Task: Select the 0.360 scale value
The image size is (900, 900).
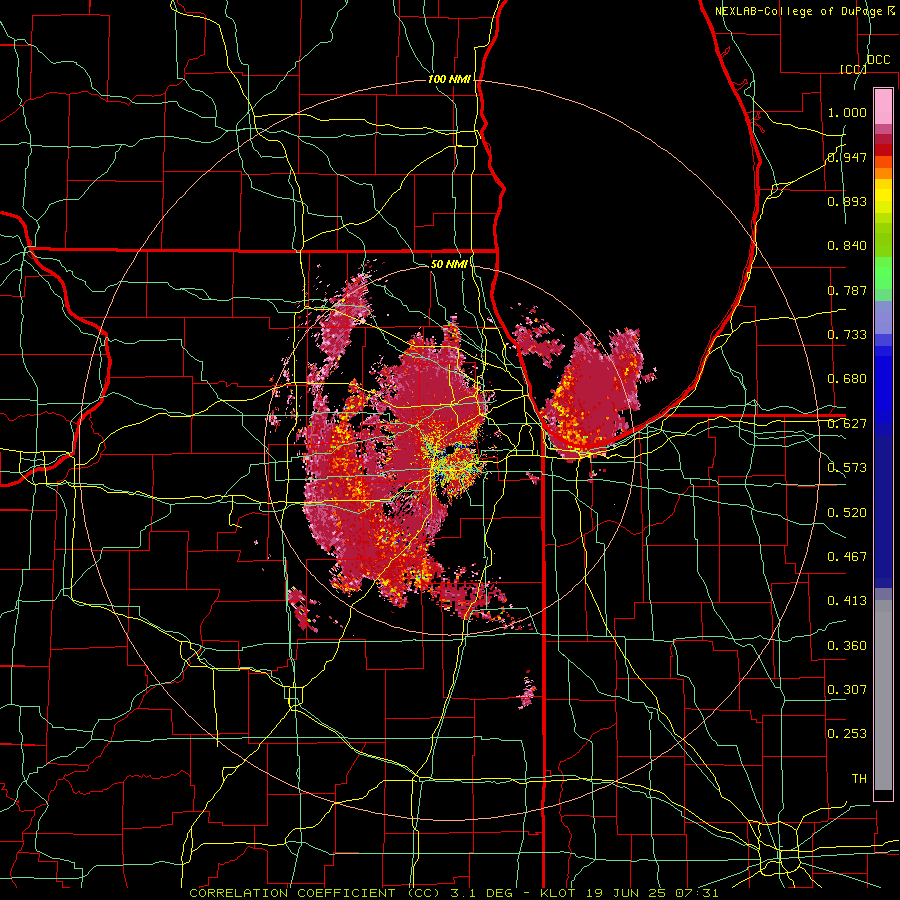Action: point(847,646)
